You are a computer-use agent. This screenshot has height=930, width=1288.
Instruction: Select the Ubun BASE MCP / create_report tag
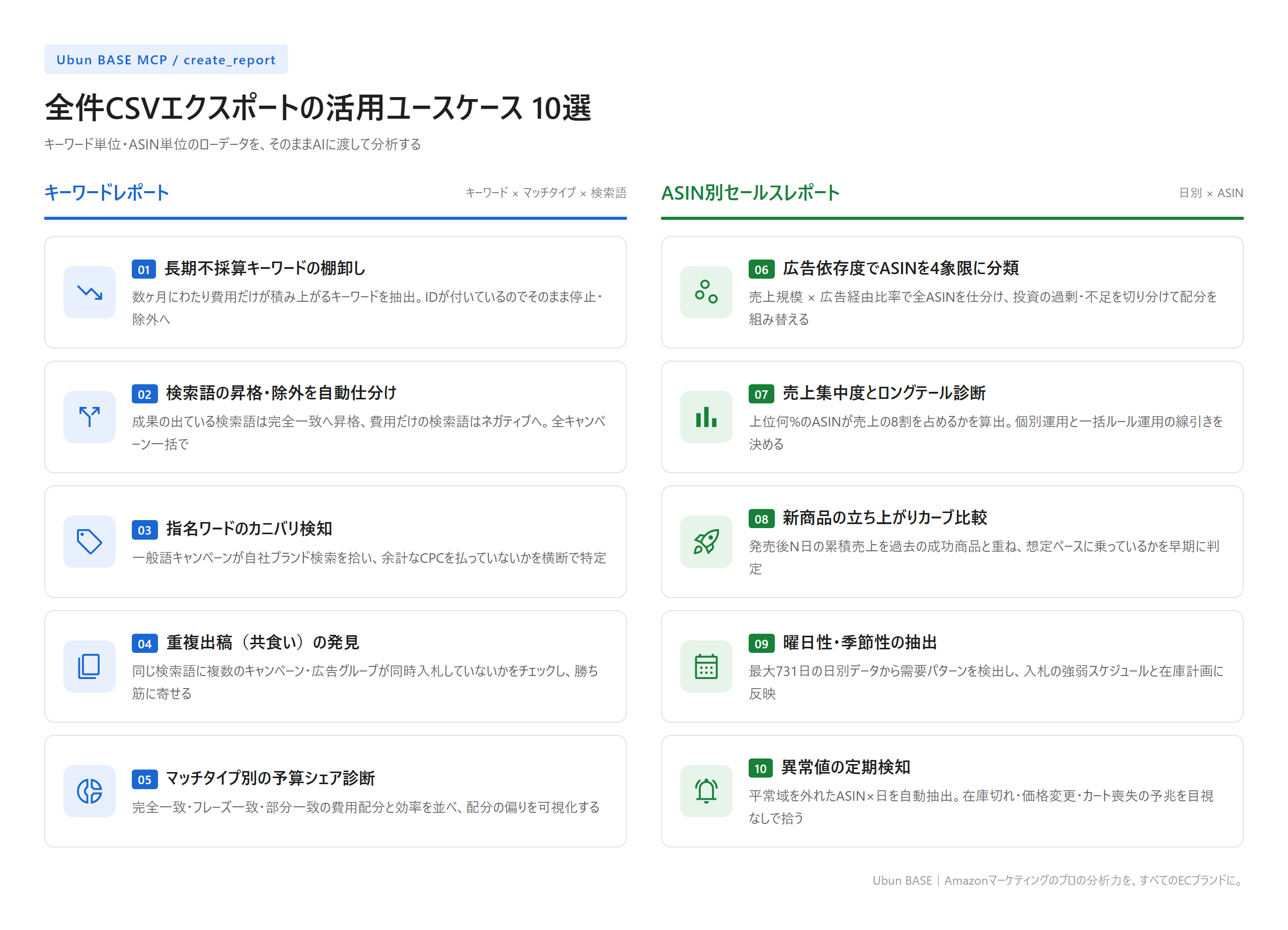166,60
